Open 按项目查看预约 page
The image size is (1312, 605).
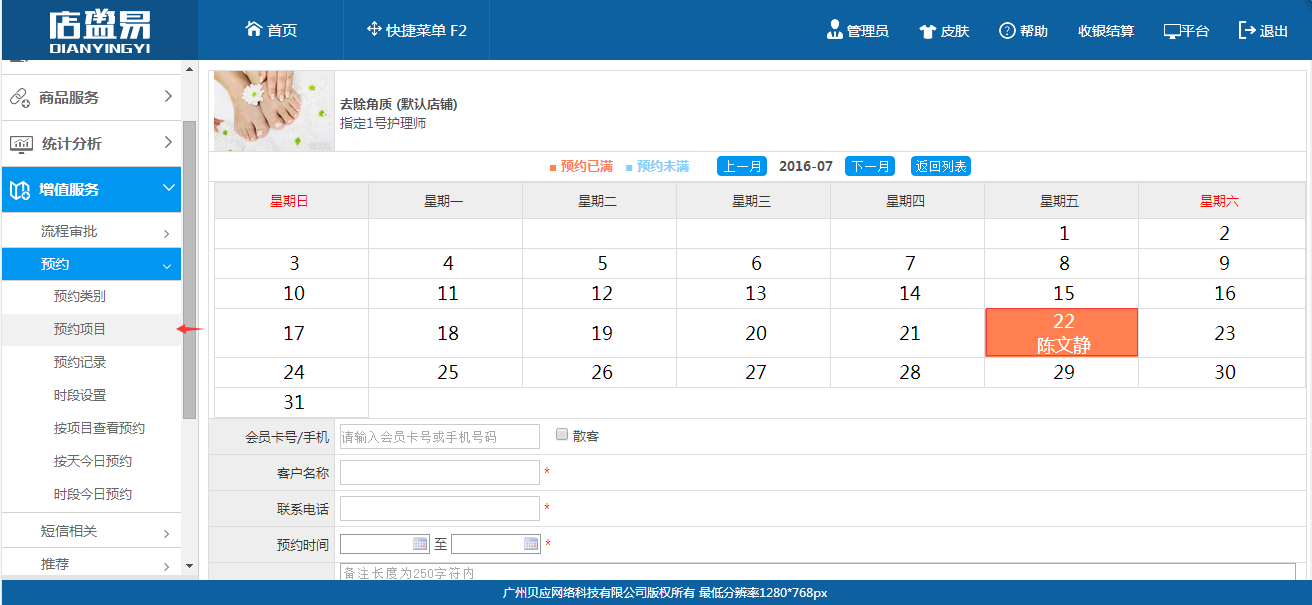click(x=99, y=428)
